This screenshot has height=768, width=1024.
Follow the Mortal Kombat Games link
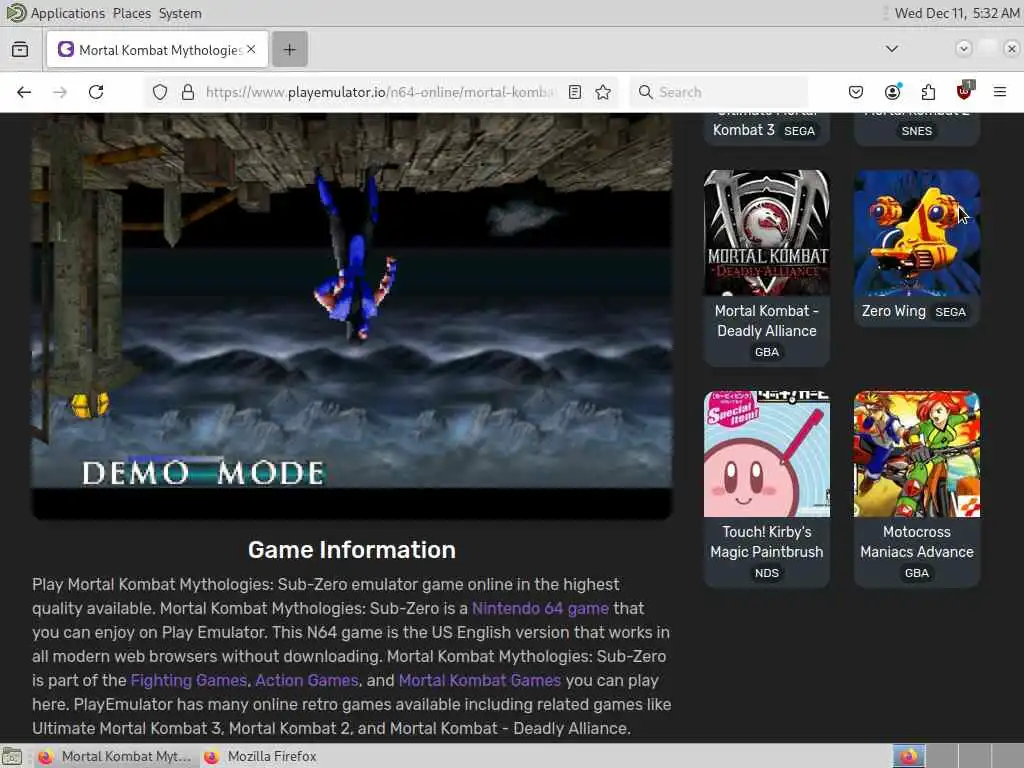(x=479, y=680)
